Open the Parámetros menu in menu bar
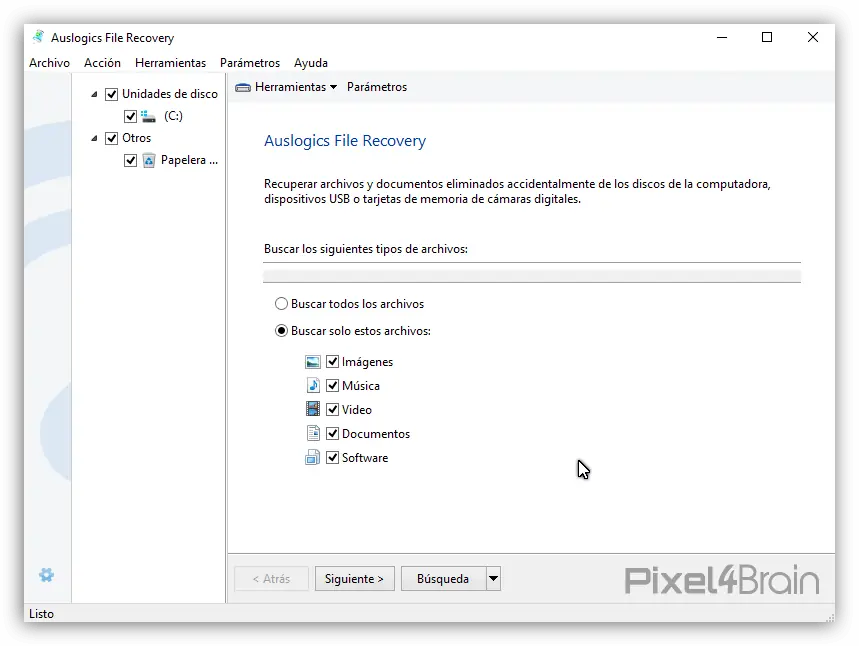Image resolution: width=859 pixels, height=646 pixels. tap(250, 63)
